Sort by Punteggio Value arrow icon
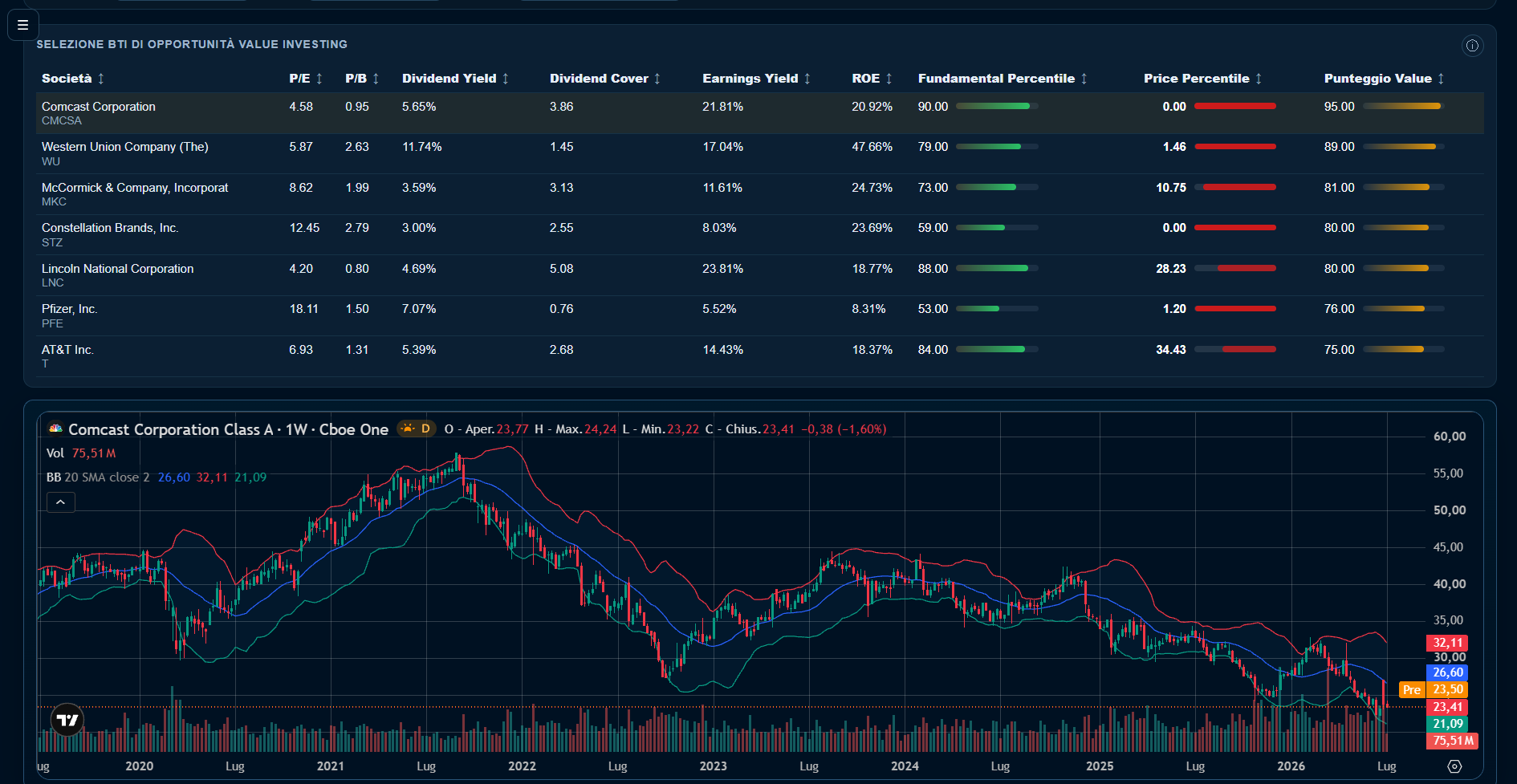Viewport: 1517px width, 784px height. point(1441,79)
